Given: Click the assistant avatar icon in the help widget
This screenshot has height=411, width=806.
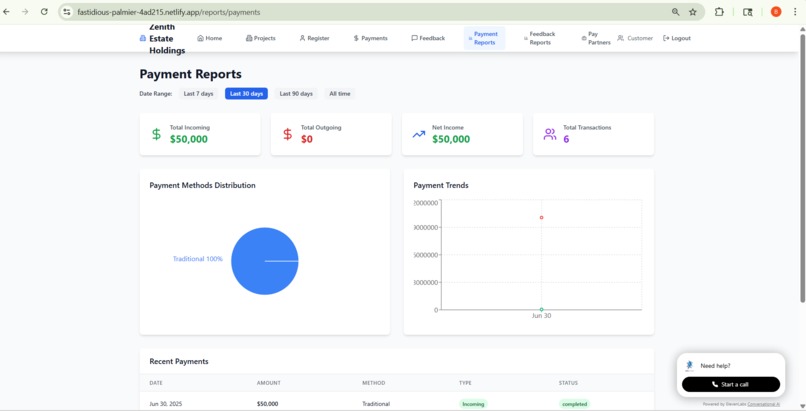Looking at the screenshot, I should click(689, 366).
